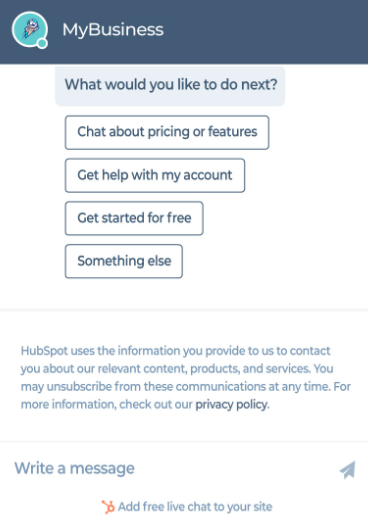This screenshot has height=521, width=368.
Task: Click the HubSpot data consent notice text
Action: 185,378
